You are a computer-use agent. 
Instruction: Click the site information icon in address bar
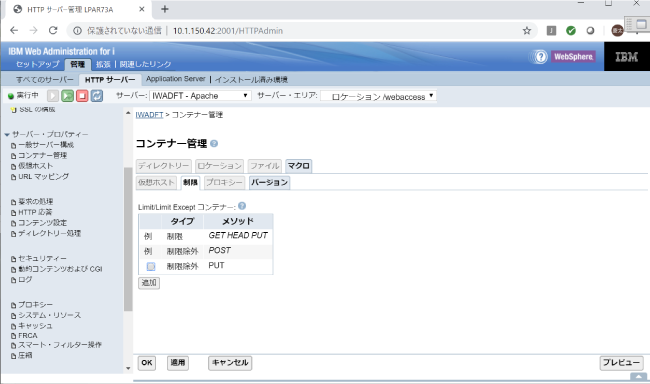point(77,31)
